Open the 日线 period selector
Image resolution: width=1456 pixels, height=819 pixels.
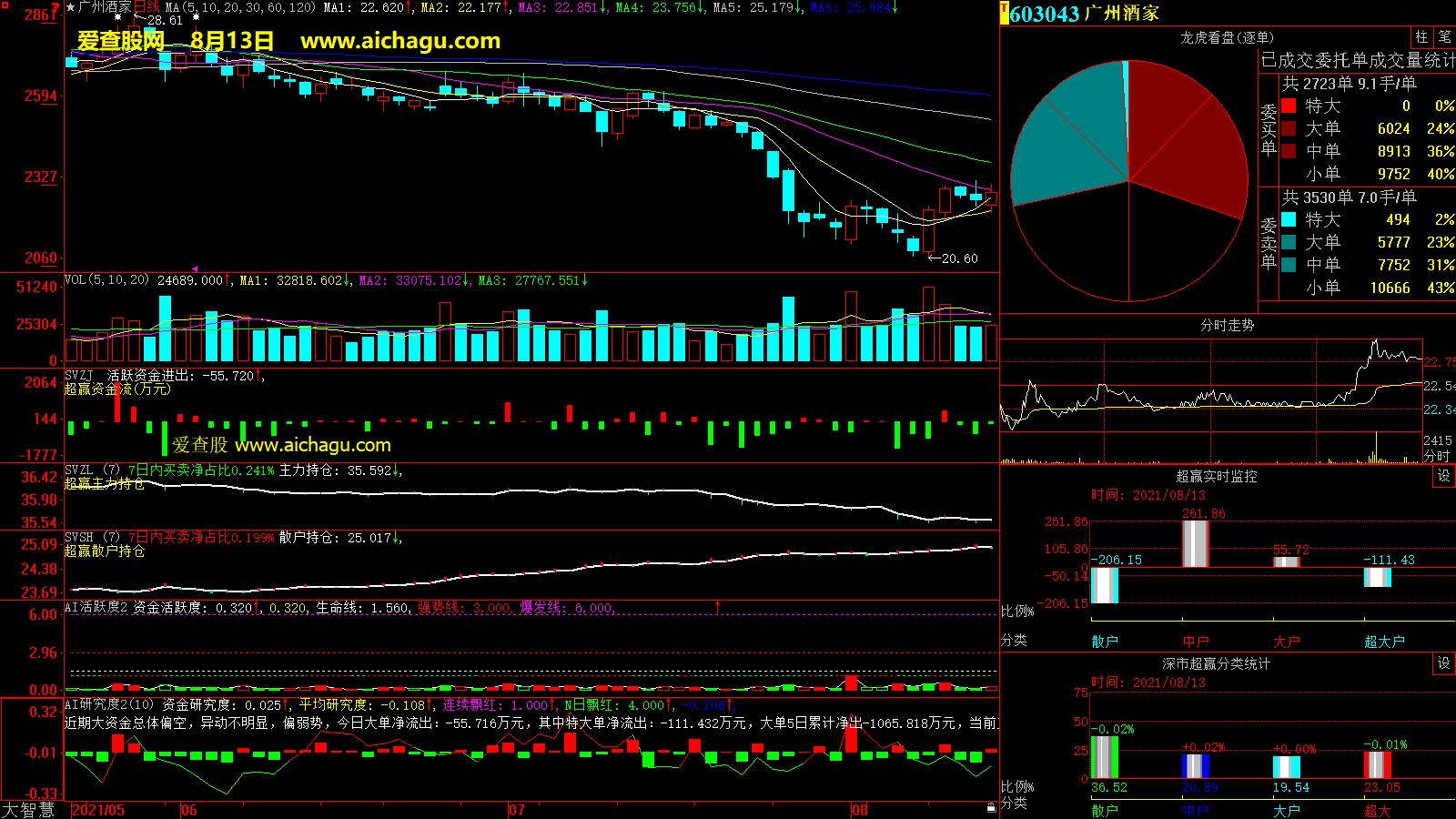point(147,7)
